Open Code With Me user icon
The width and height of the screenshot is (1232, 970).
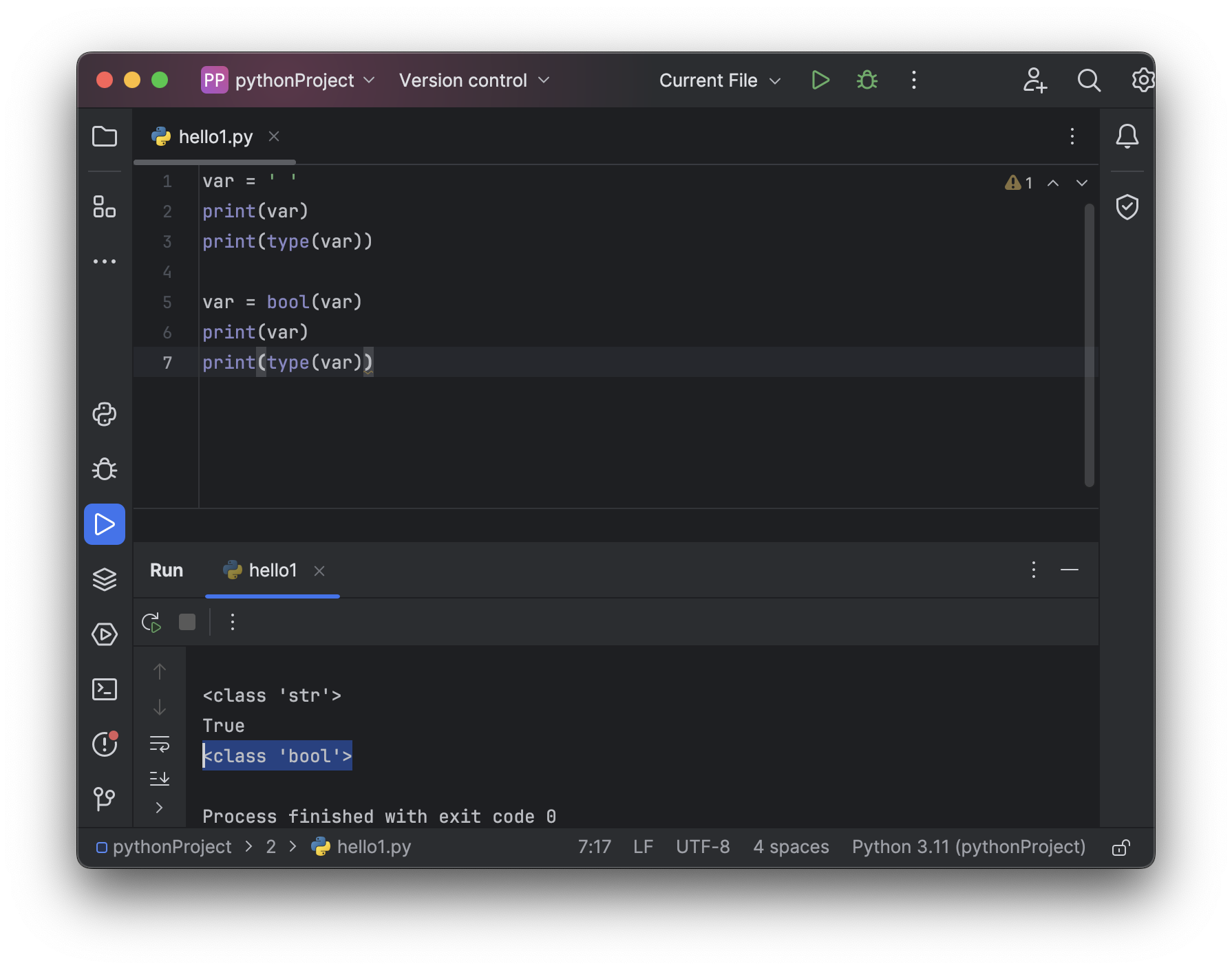click(1034, 80)
